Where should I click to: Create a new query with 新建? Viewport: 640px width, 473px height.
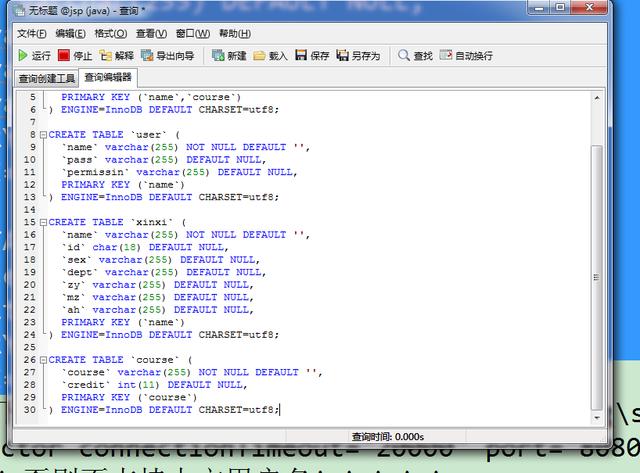point(227,56)
